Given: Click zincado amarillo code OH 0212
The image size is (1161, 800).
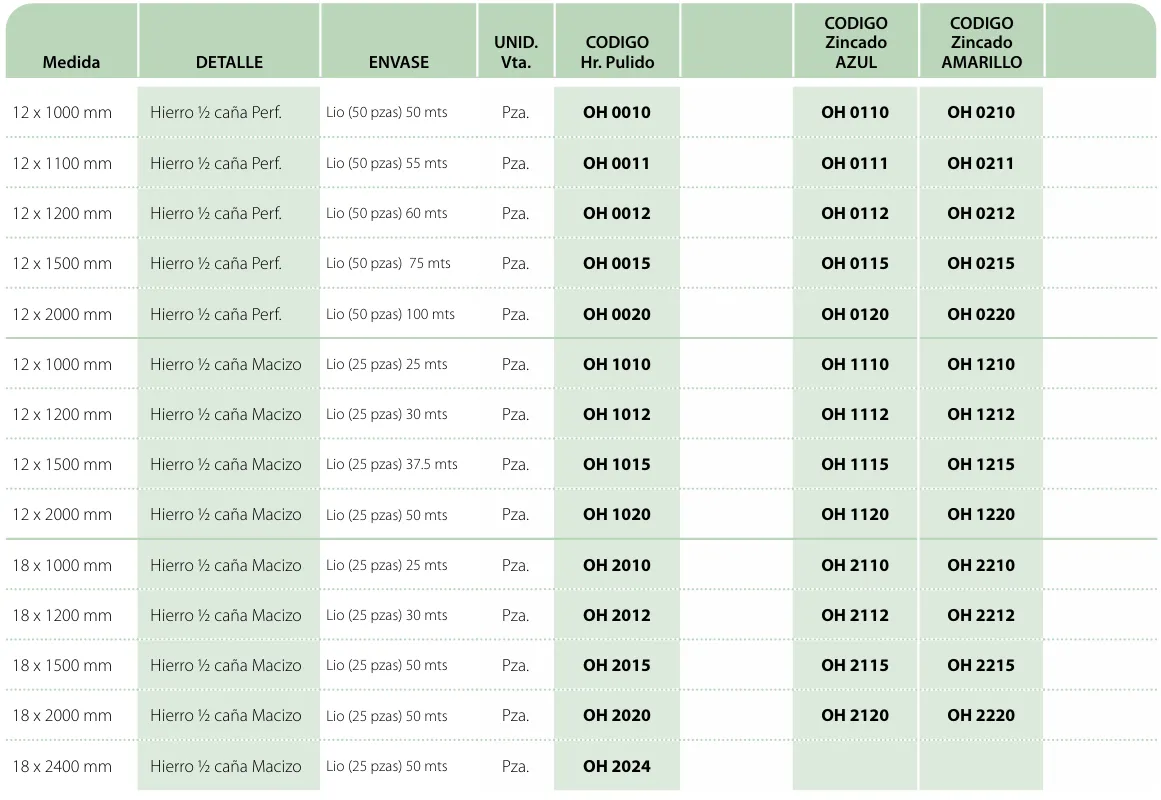Looking at the screenshot, I should (981, 213).
